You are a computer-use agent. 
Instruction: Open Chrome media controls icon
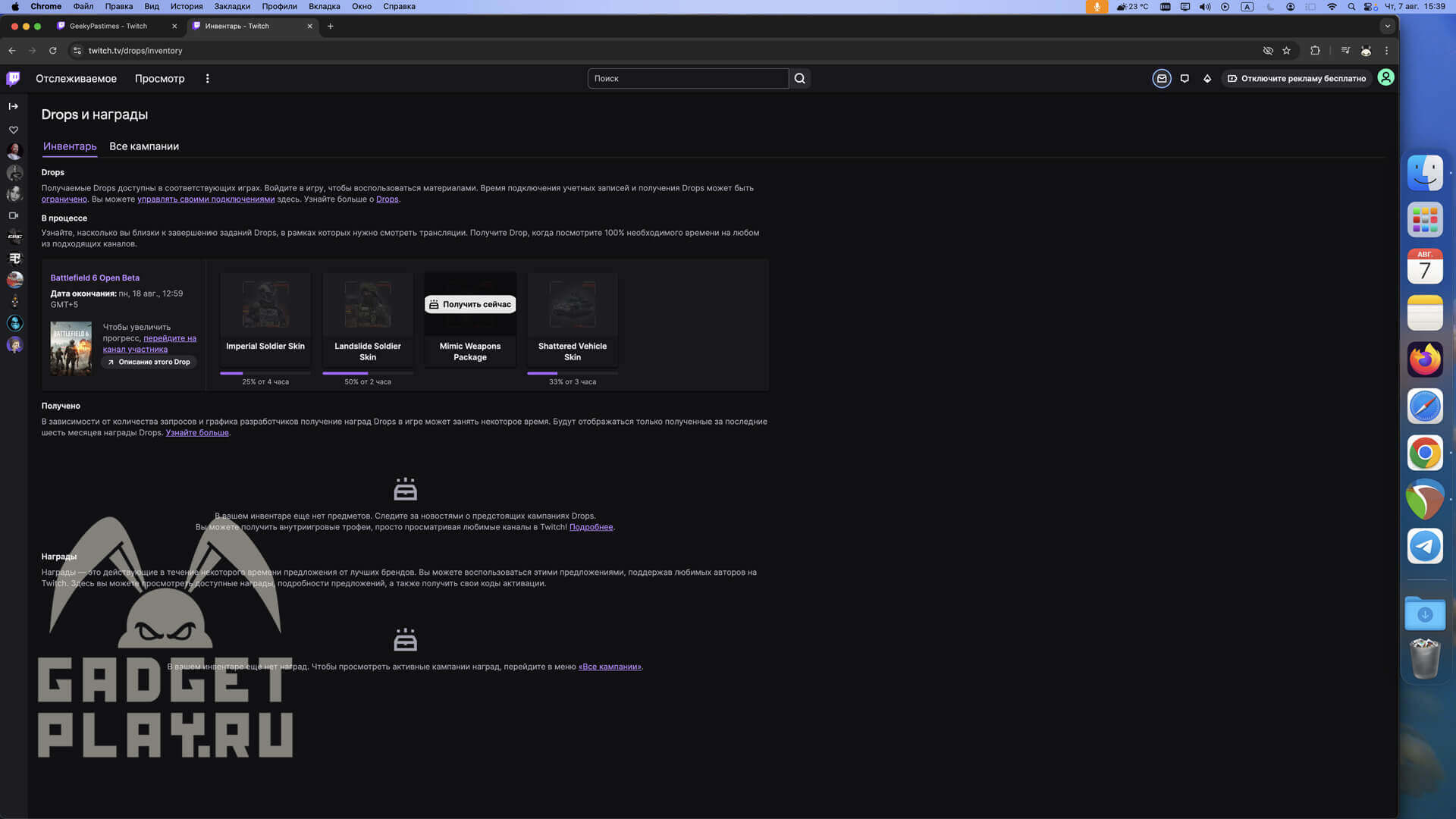pyautogui.click(x=1345, y=51)
